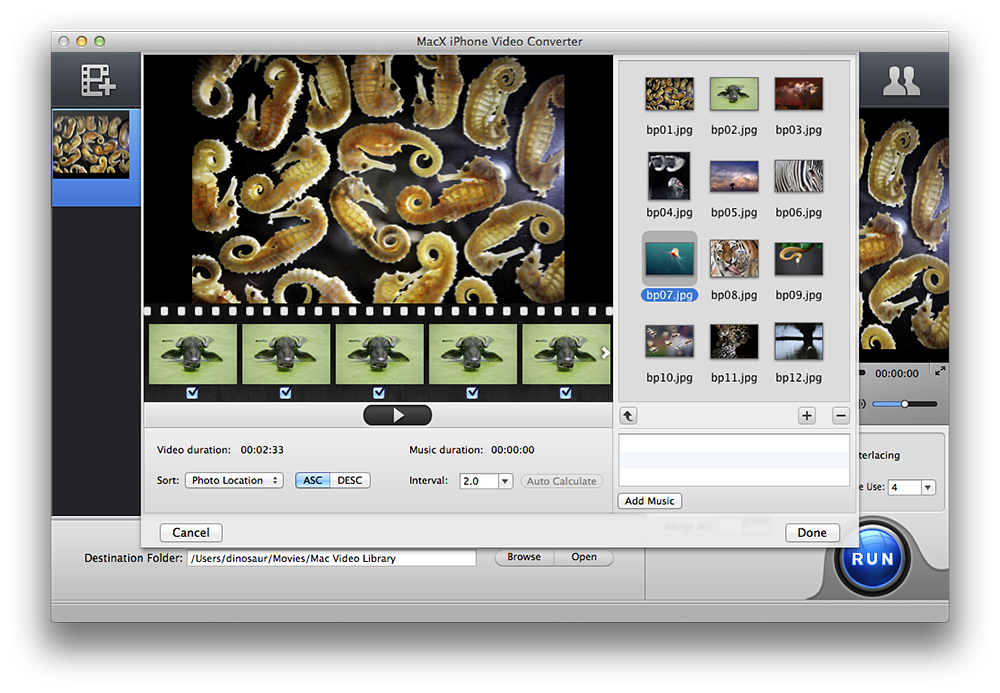1000x693 pixels.
Task: Select the bp12.jpg image
Action: [798, 341]
